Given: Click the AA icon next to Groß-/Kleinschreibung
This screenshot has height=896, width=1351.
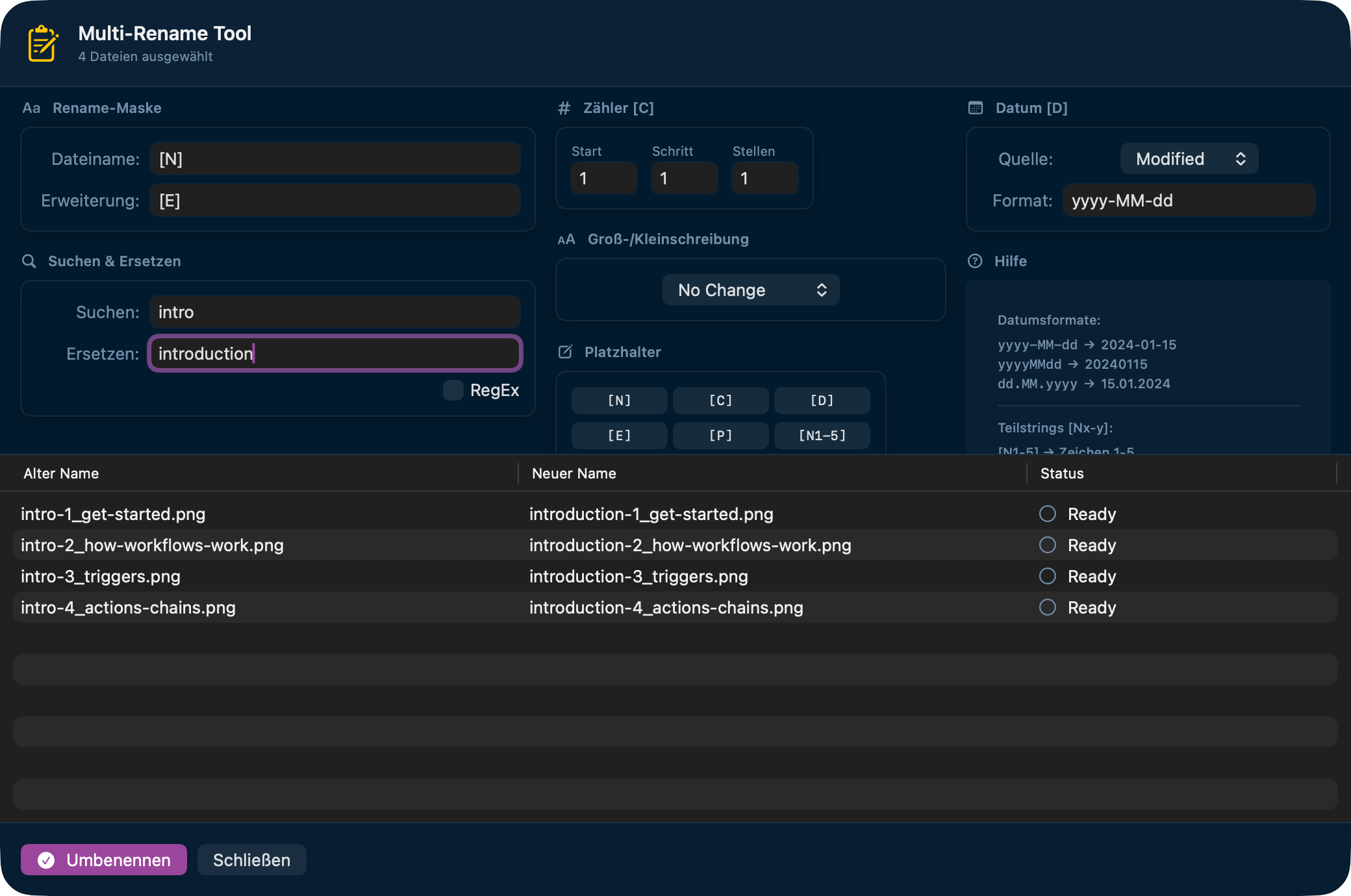Looking at the screenshot, I should [x=566, y=239].
